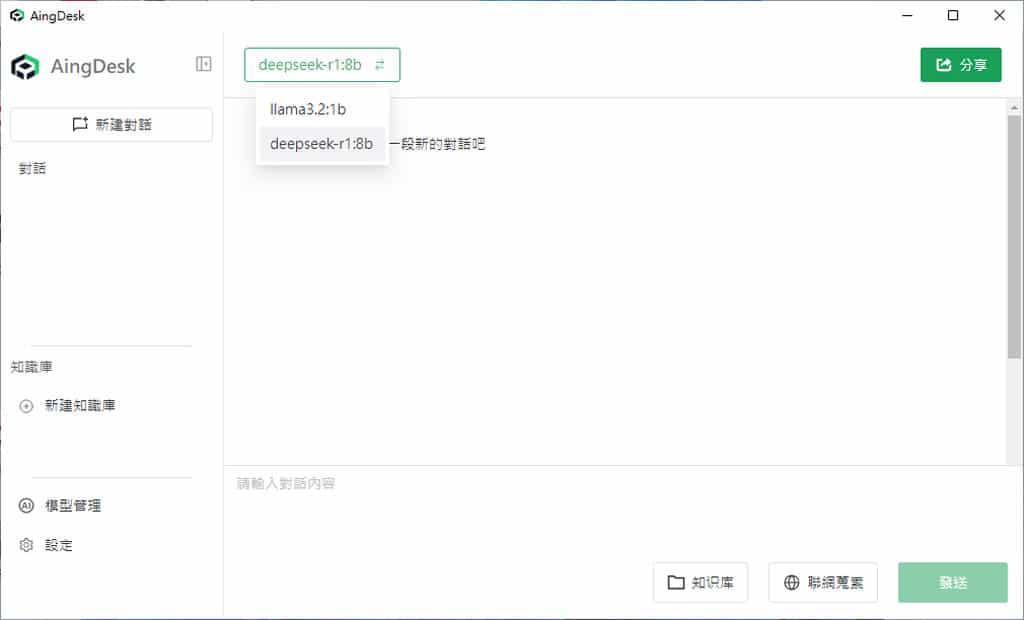Close the AingDesk window
Screen dimensions: 1024x620
click(999, 16)
